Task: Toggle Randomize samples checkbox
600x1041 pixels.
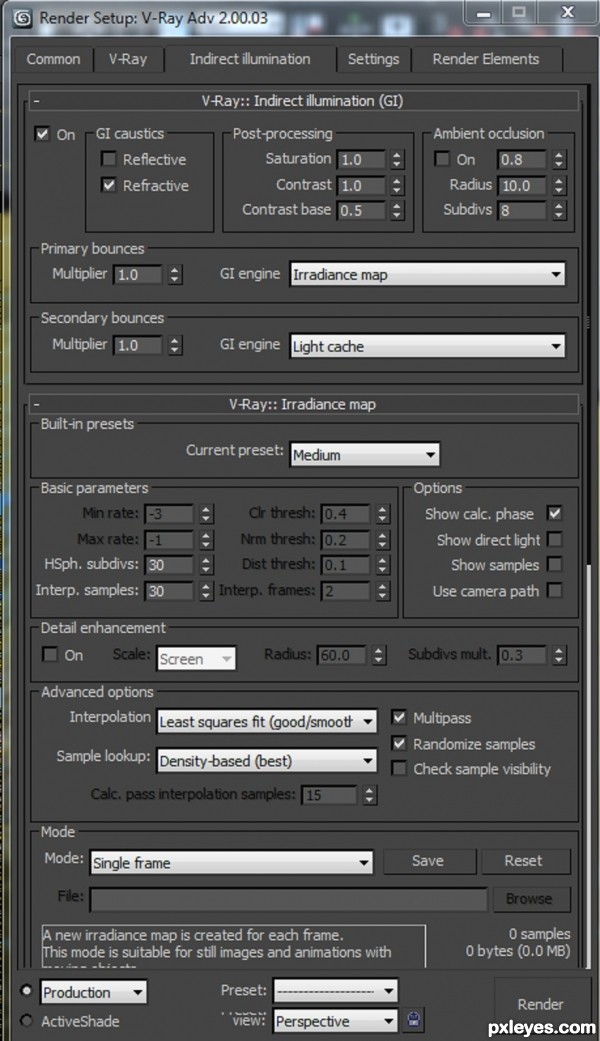Action: coord(399,744)
